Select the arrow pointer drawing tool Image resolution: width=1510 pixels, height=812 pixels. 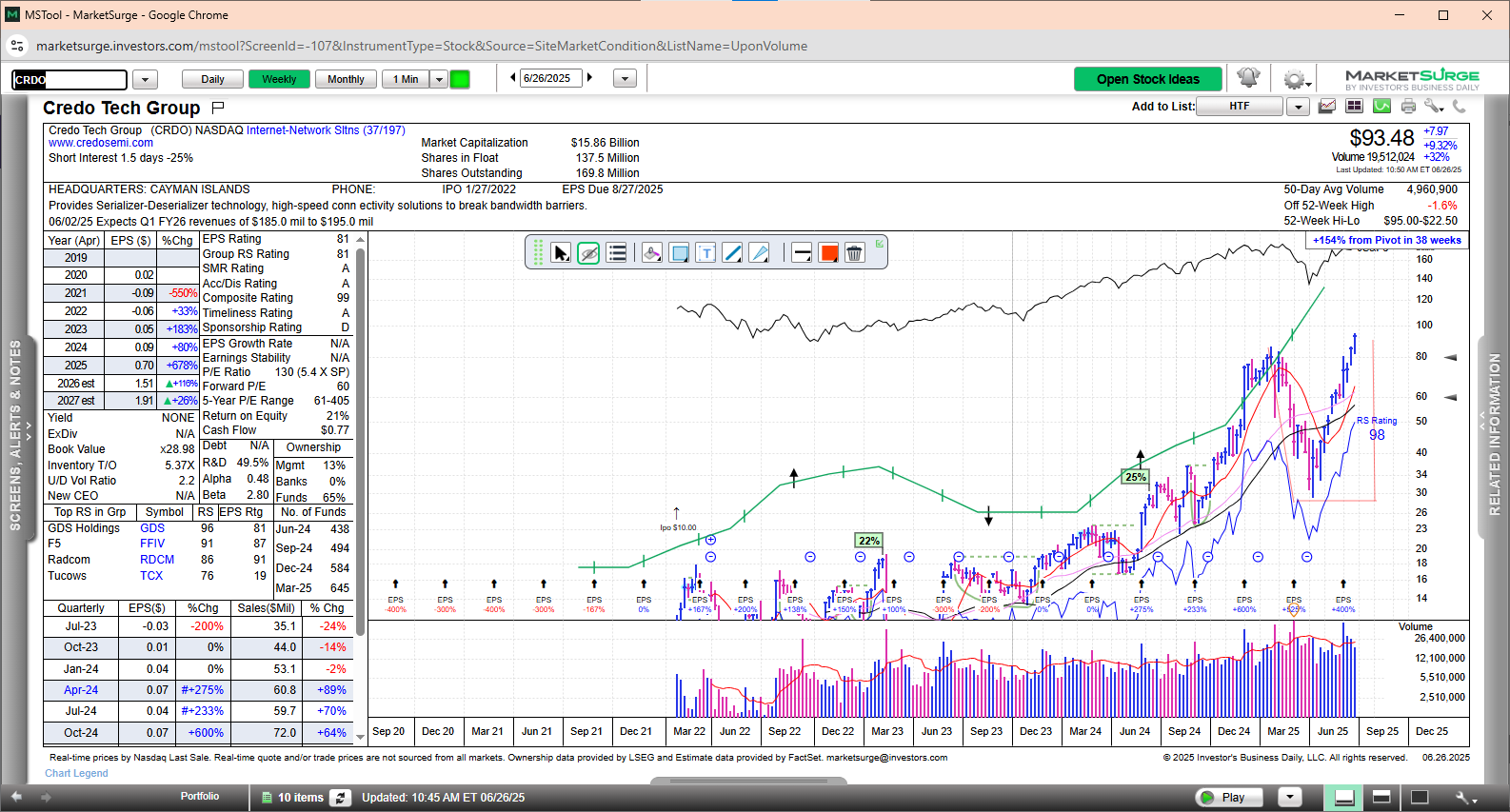coord(561,253)
